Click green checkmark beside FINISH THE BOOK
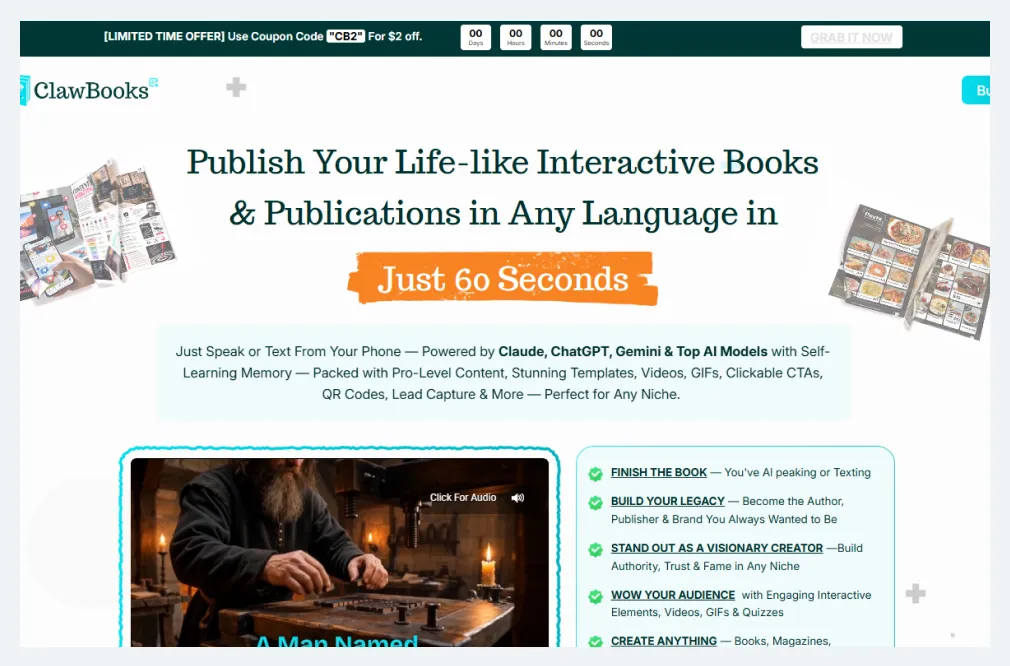This screenshot has width=1010, height=666. [595, 473]
